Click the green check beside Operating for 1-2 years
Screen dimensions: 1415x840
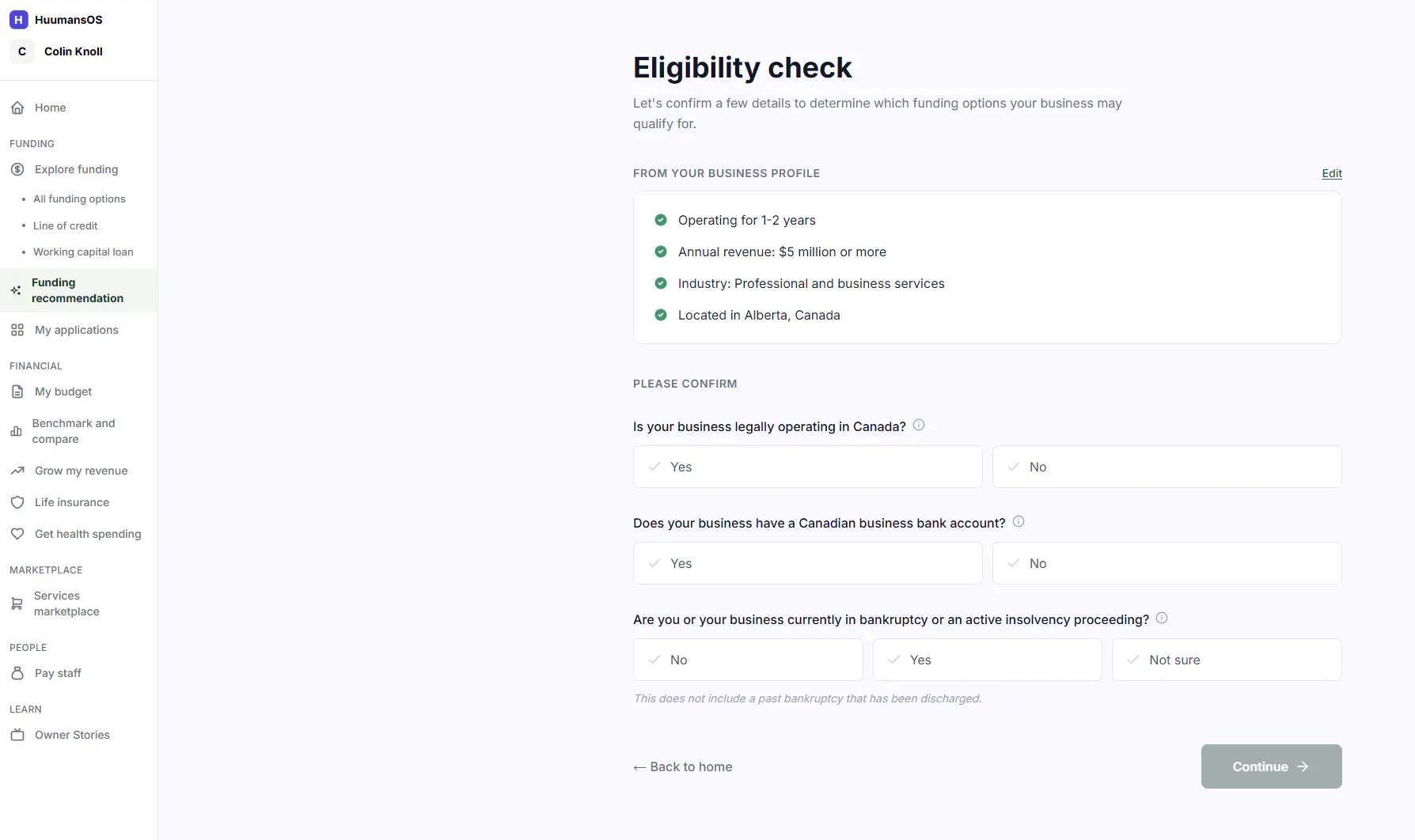pos(661,220)
